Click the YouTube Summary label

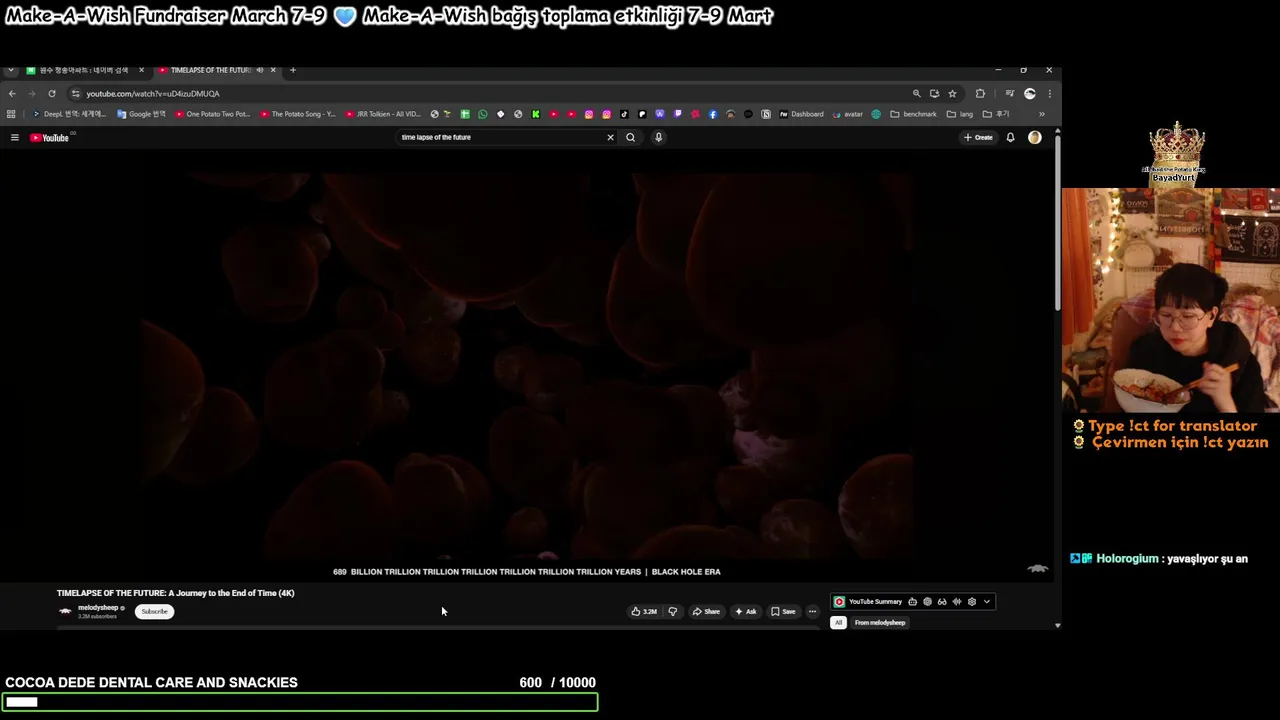tap(875, 602)
